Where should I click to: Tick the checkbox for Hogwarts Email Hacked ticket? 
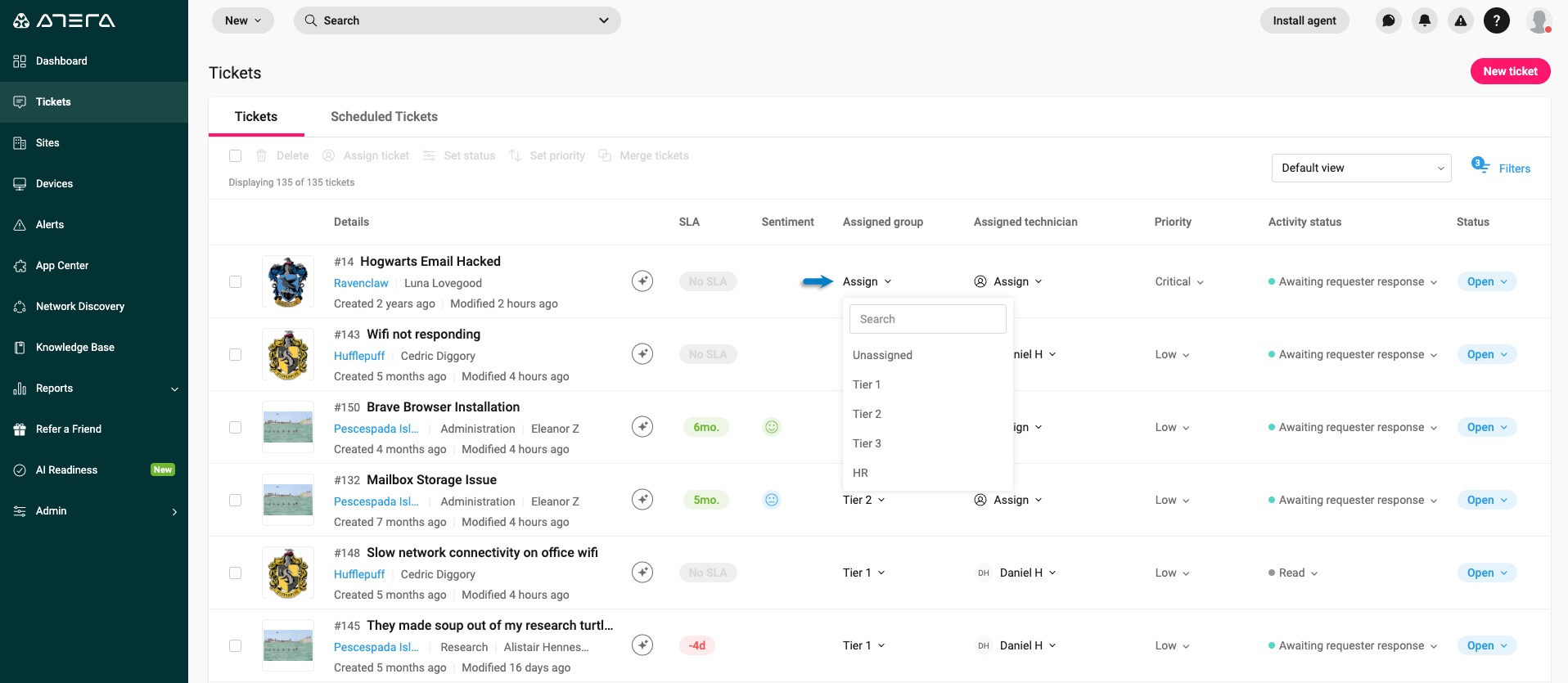pyautogui.click(x=236, y=281)
